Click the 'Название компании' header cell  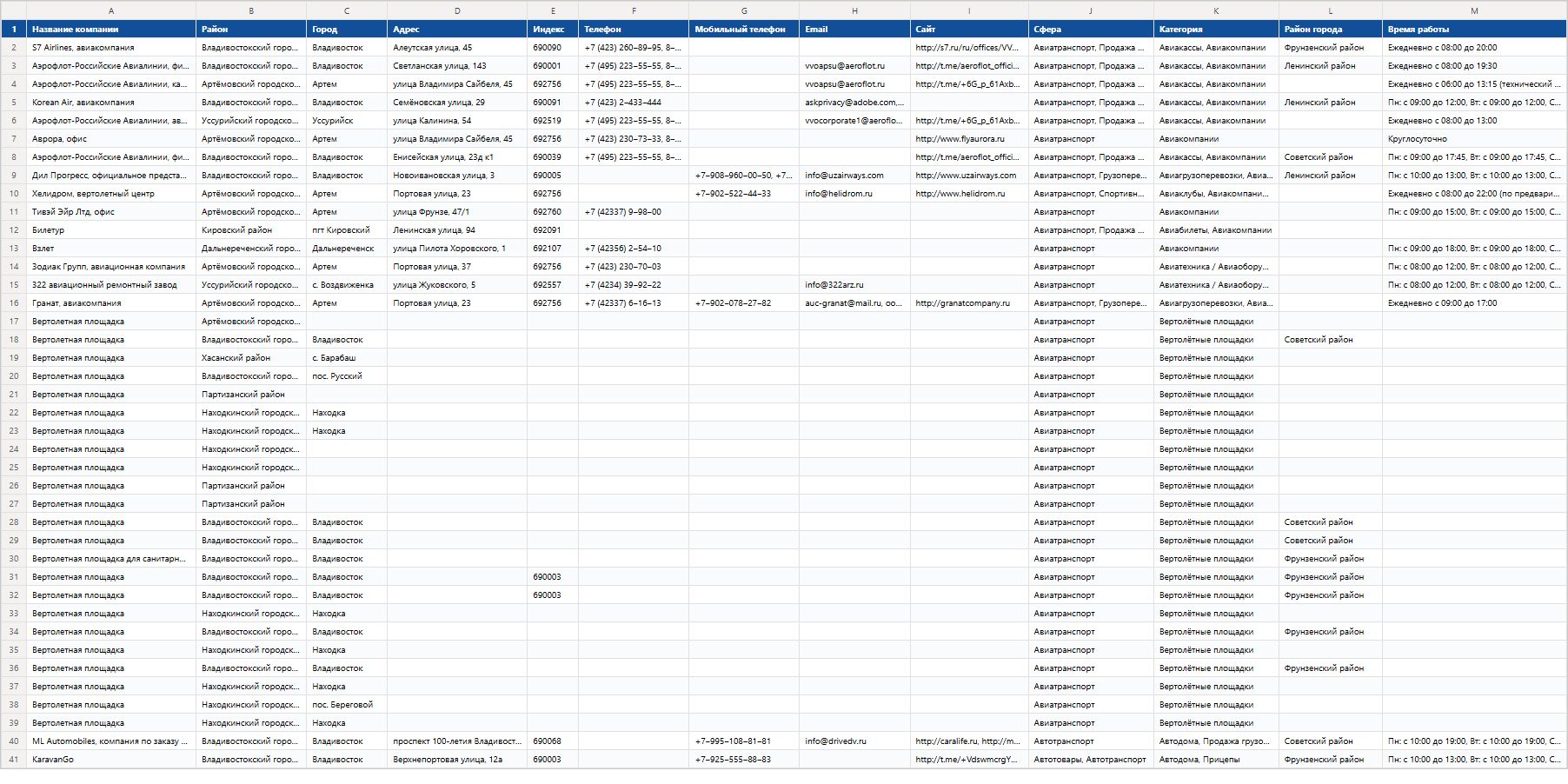[x=111, y=30]
